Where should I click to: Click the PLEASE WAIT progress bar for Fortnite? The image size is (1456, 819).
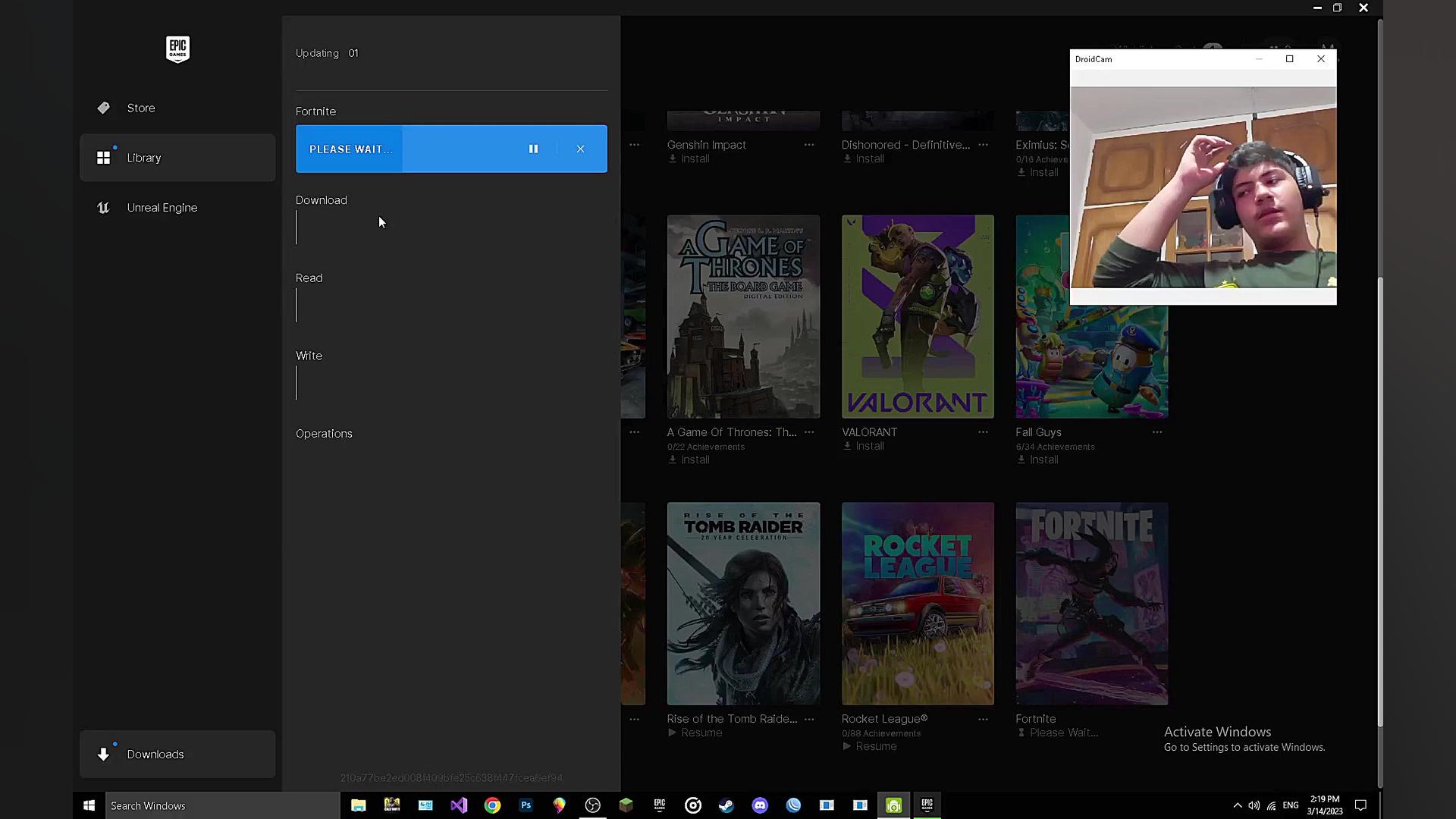(x=451, y=149)
